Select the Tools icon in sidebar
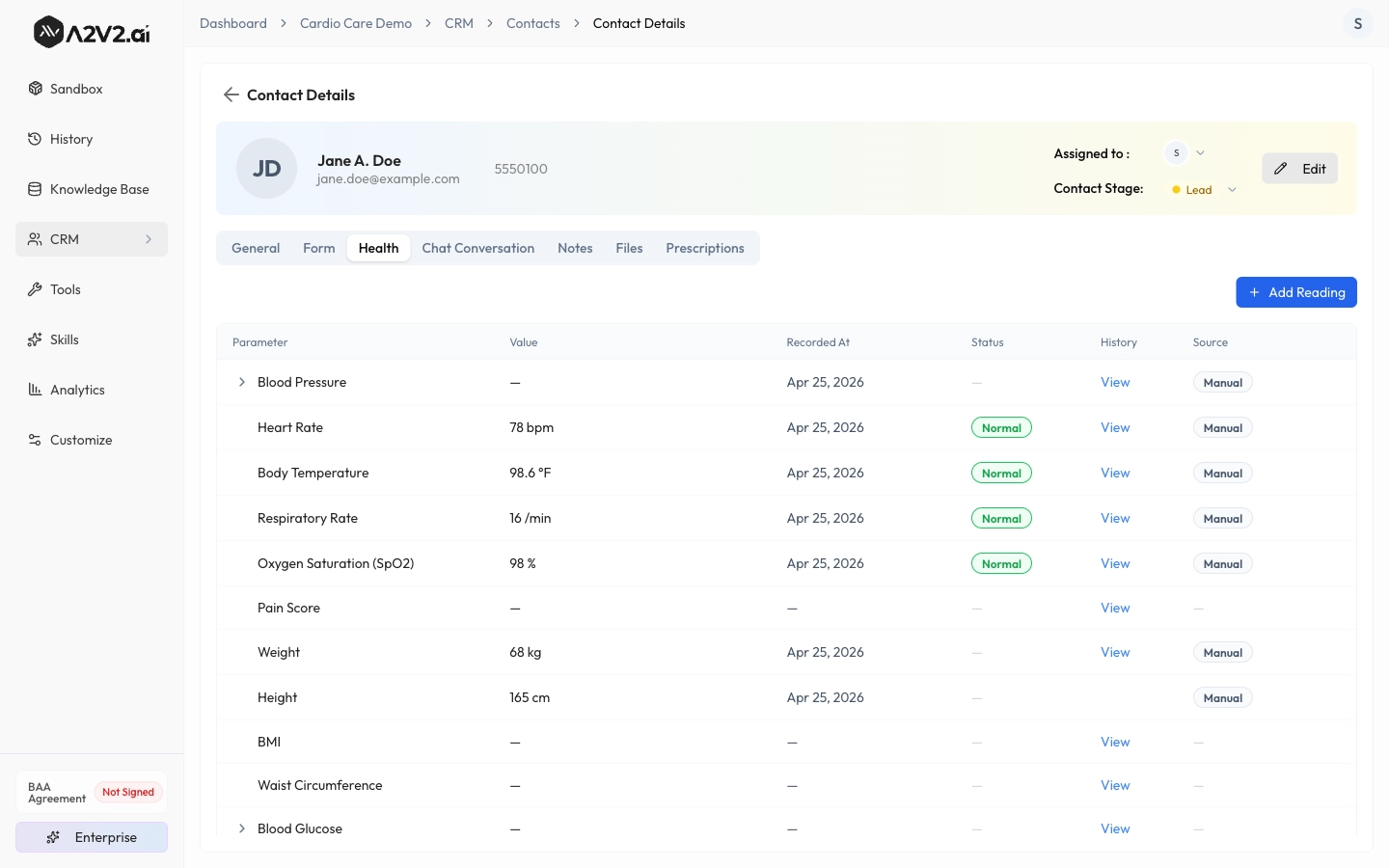Image resolution: width=1389 pixels, height=868 pixels. (35, 289)
